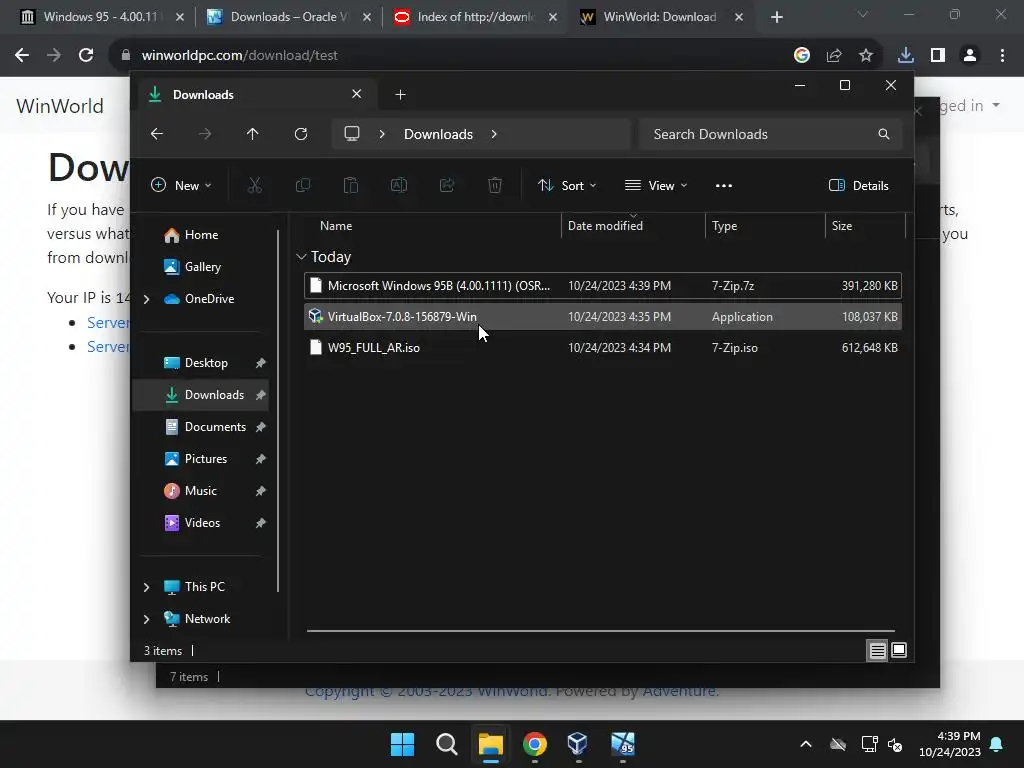
Task: Sort by Name column header
Action: pyautogui.click(x=432, y=226)
